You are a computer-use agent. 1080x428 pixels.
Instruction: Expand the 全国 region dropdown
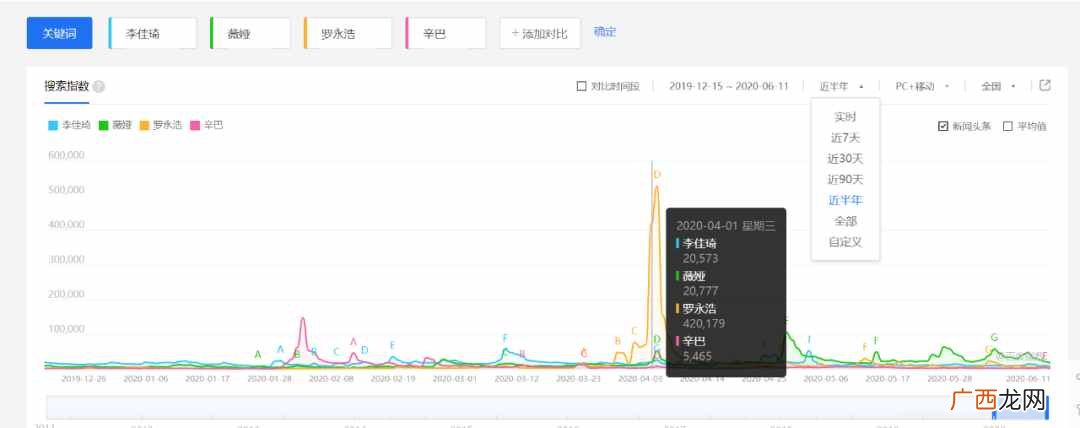click(x=998, y=86)
